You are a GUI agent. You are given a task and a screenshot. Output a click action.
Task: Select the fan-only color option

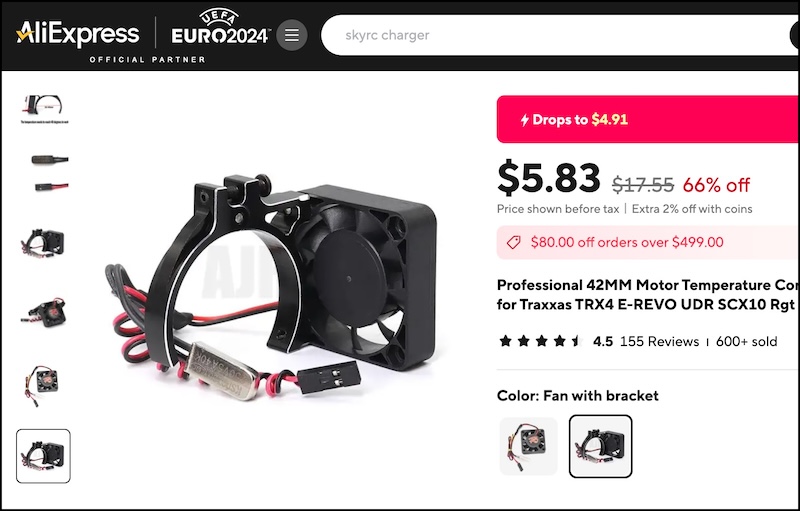coord(529,446)
